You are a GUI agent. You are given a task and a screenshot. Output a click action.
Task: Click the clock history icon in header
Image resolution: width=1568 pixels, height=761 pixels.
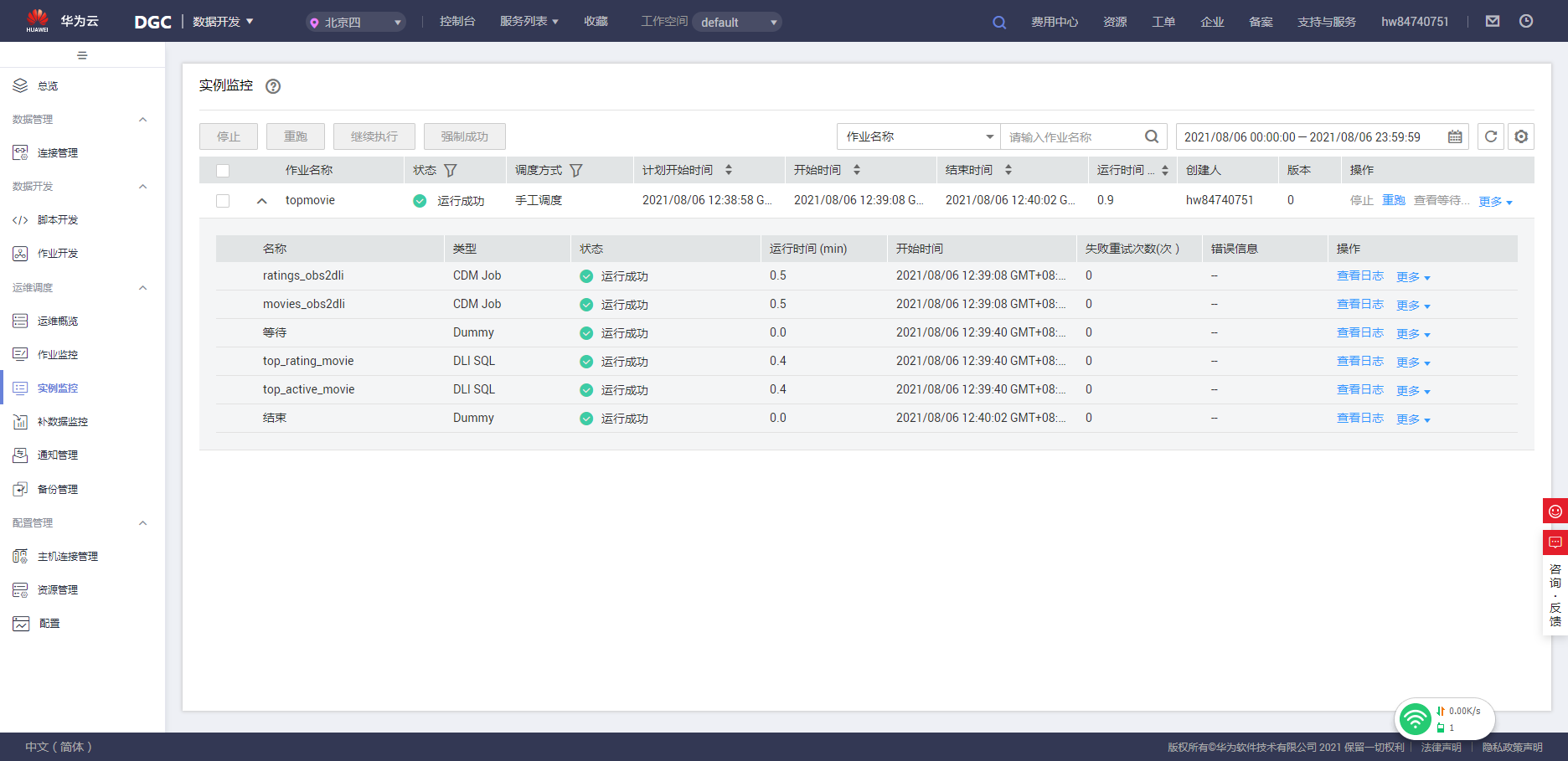pyautogui.click(x=1526, y=21)
